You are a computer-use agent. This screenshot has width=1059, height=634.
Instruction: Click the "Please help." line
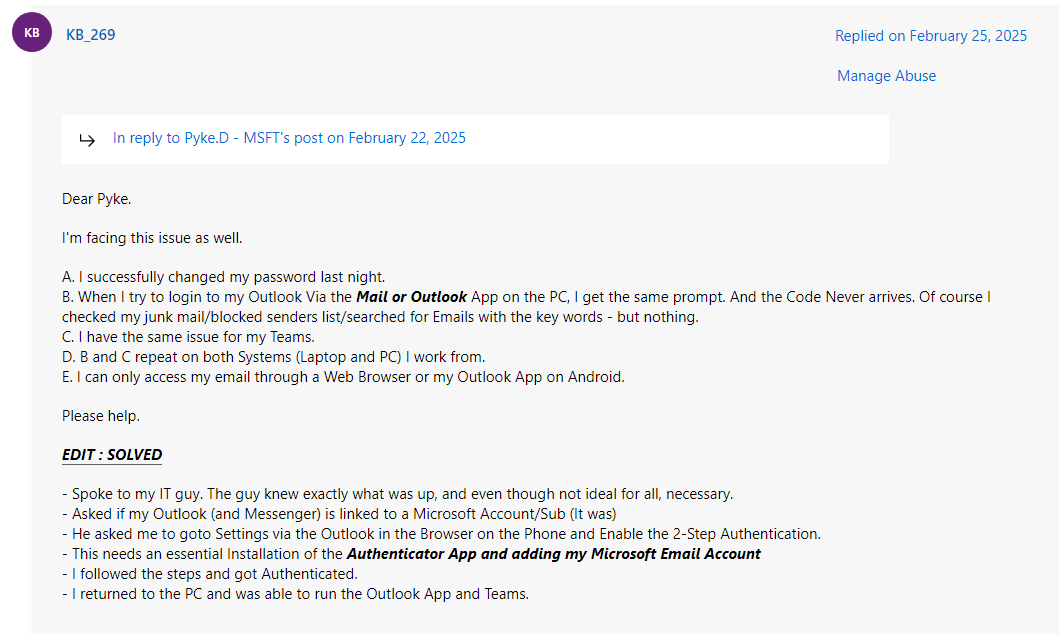(x=100, y=415)
